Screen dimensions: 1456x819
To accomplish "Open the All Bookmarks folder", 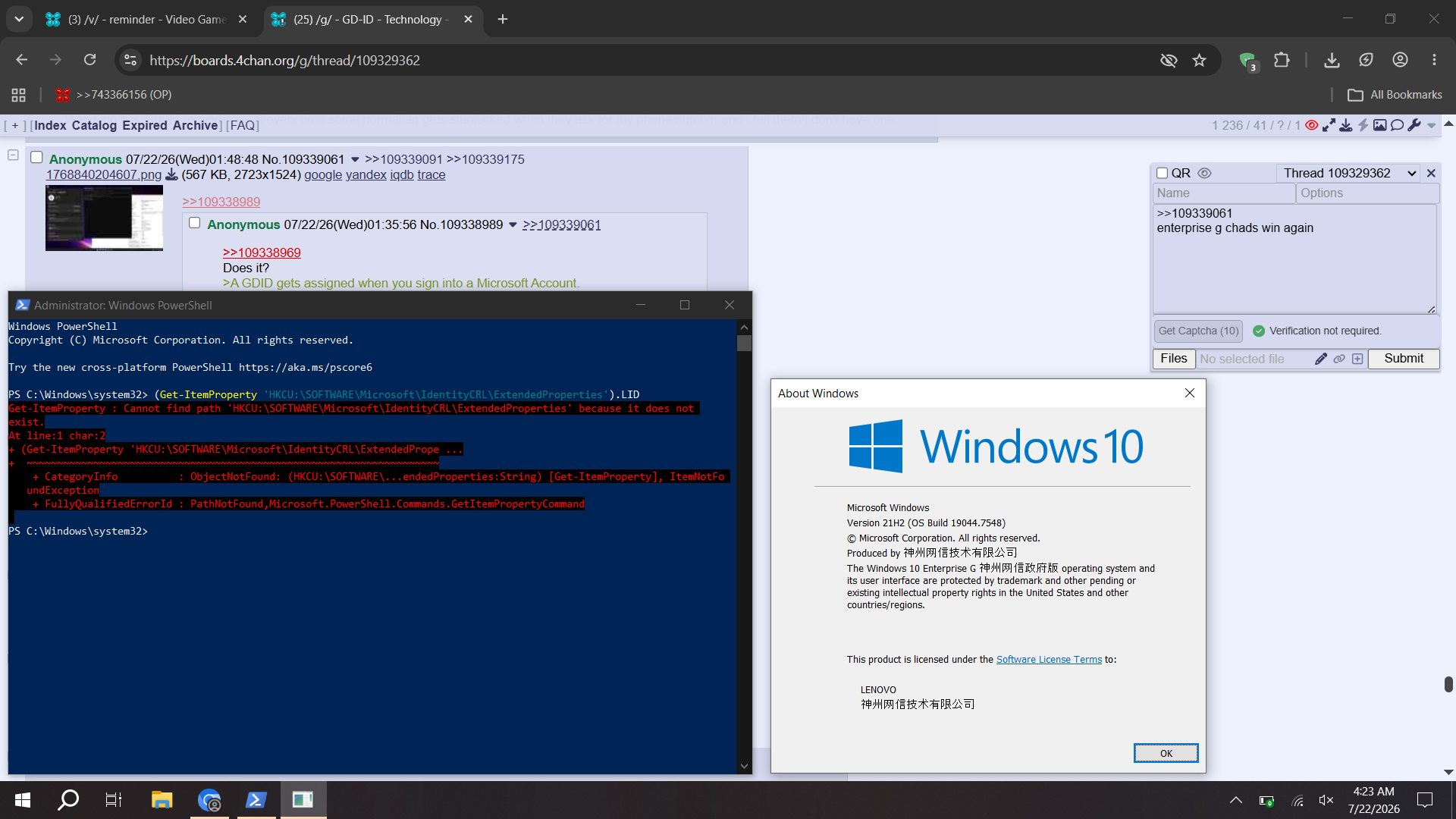I will coord(1395,95).
